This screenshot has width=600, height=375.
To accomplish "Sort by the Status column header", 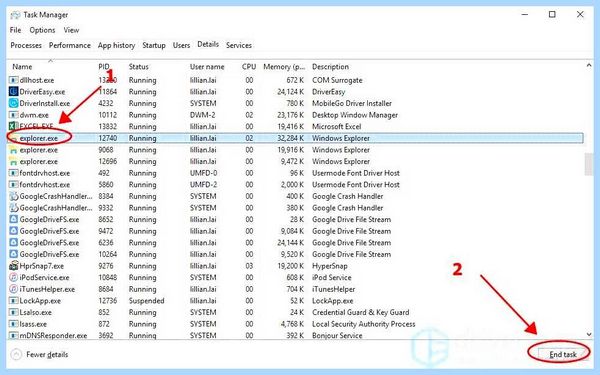I will pyautogui.click(x=139, y=67).
